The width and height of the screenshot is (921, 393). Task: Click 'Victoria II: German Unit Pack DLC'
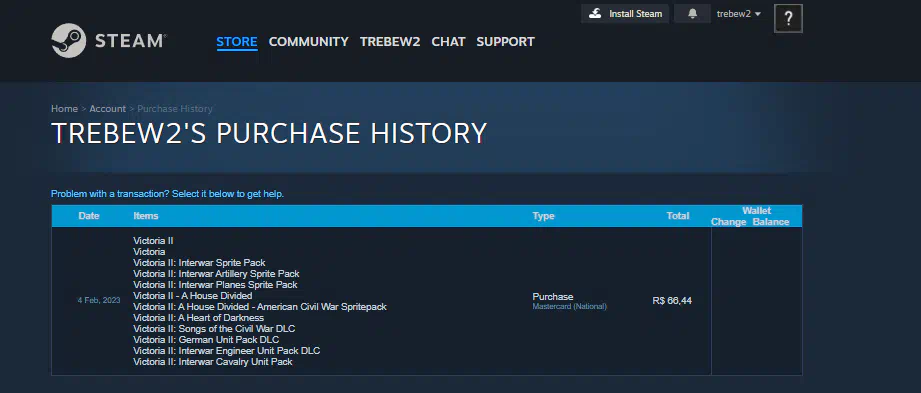pyautogui.click(x=206, y=340)
